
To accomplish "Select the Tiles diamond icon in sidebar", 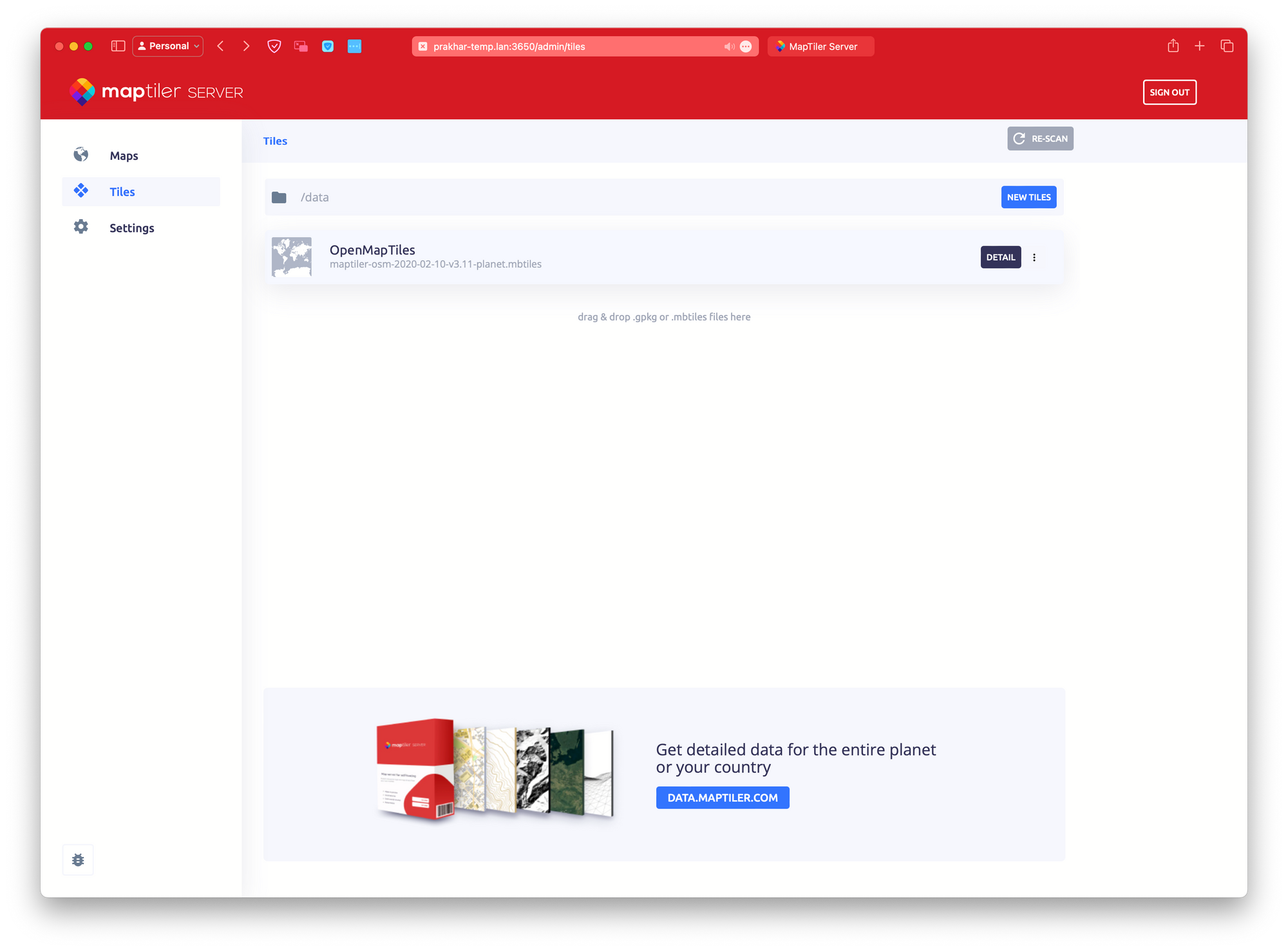I will pos(80,191).
